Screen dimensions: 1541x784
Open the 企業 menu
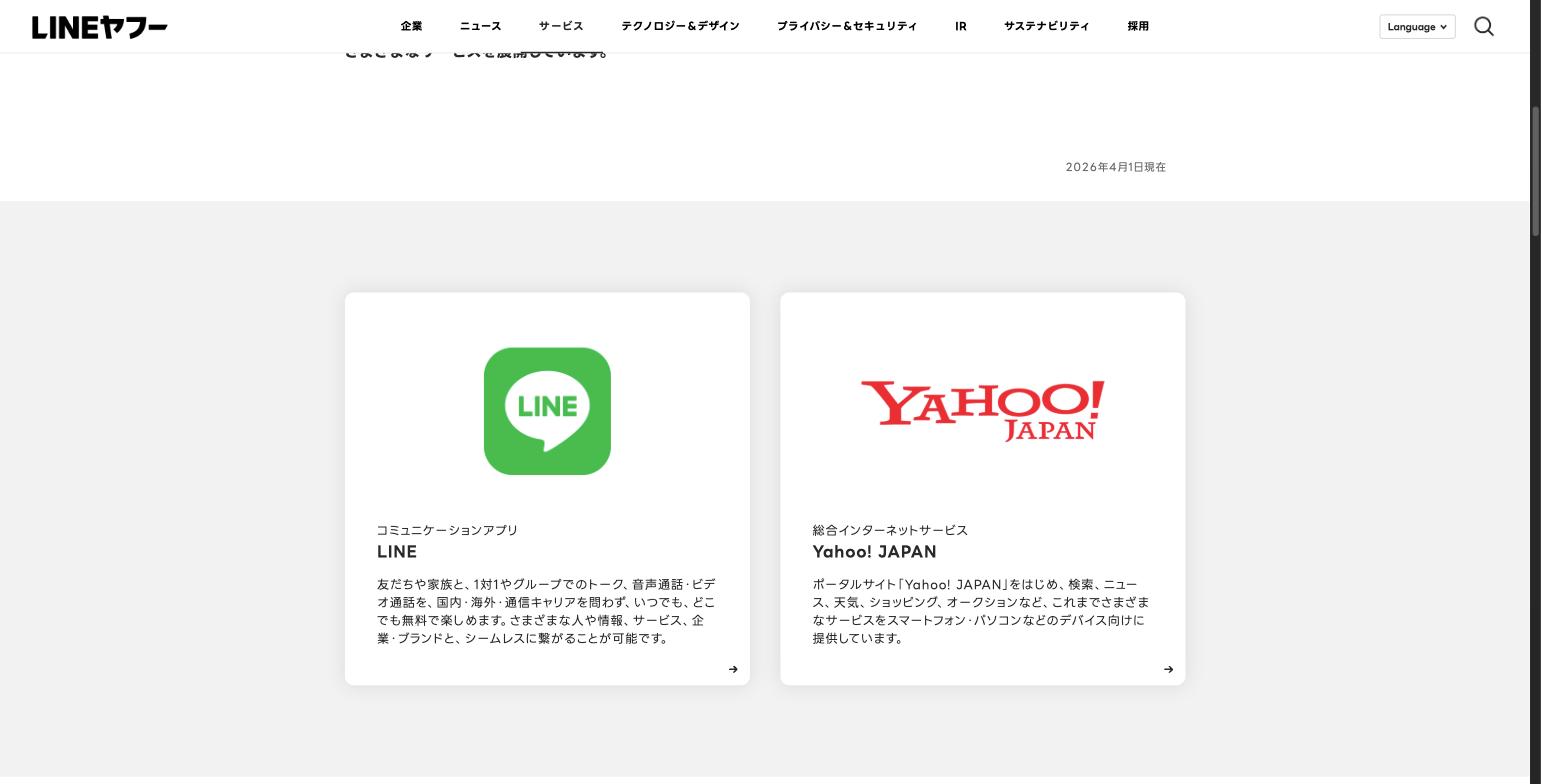click(x=411, y=26)
